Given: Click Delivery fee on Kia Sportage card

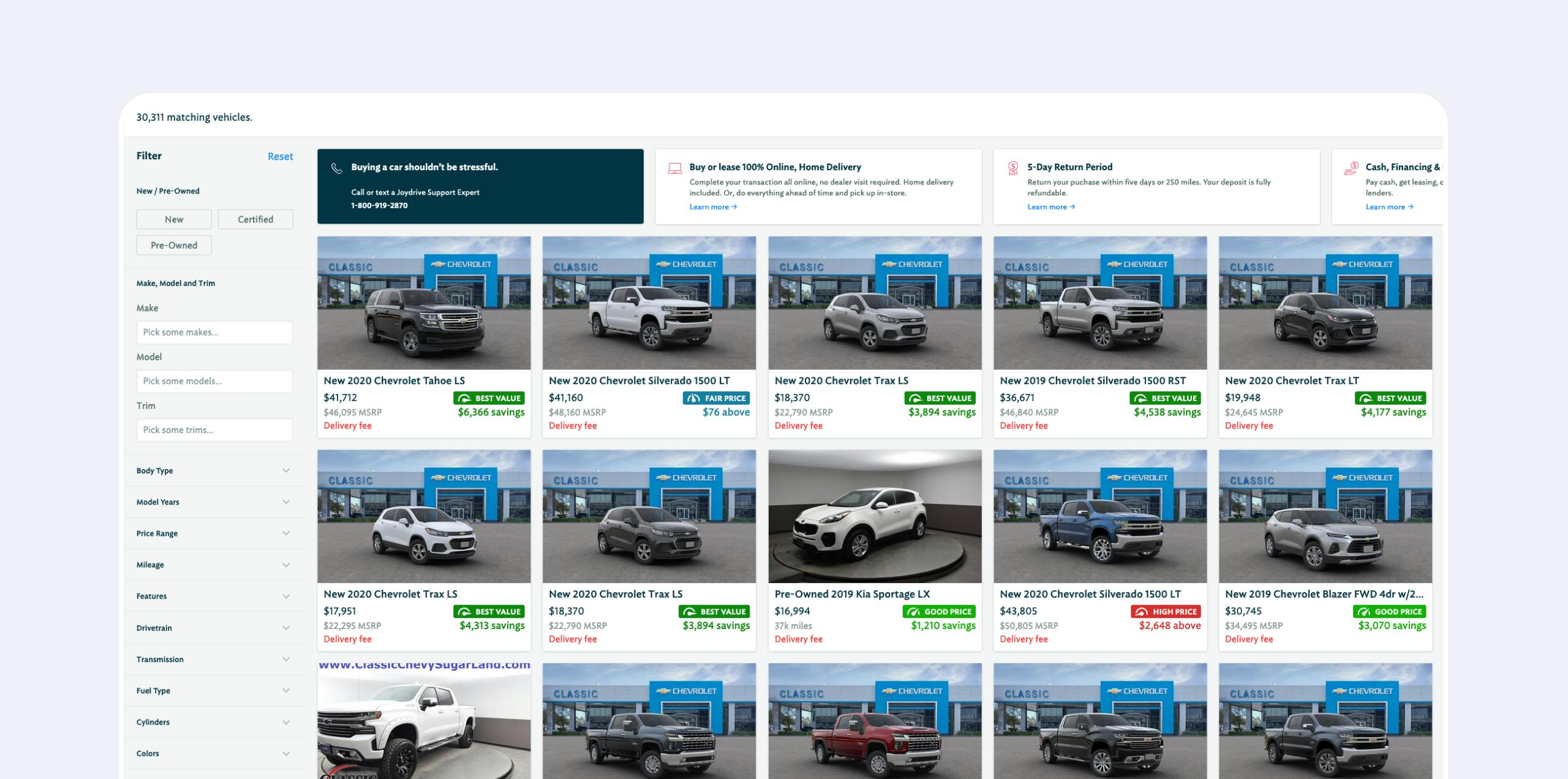Looking at the screenshot, I should (798, 639).
